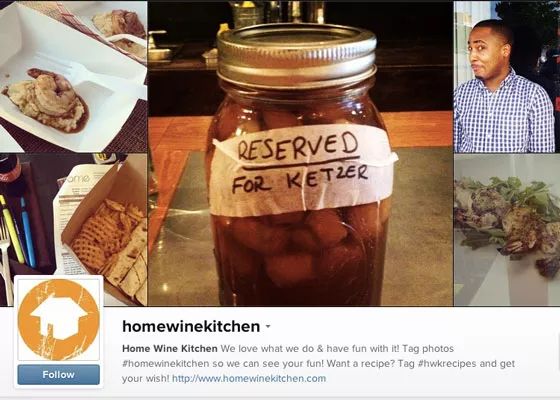This screenshot has width=560, height=400.
Task: Open the orange house profile logo
Action: (x=59, y=320)
